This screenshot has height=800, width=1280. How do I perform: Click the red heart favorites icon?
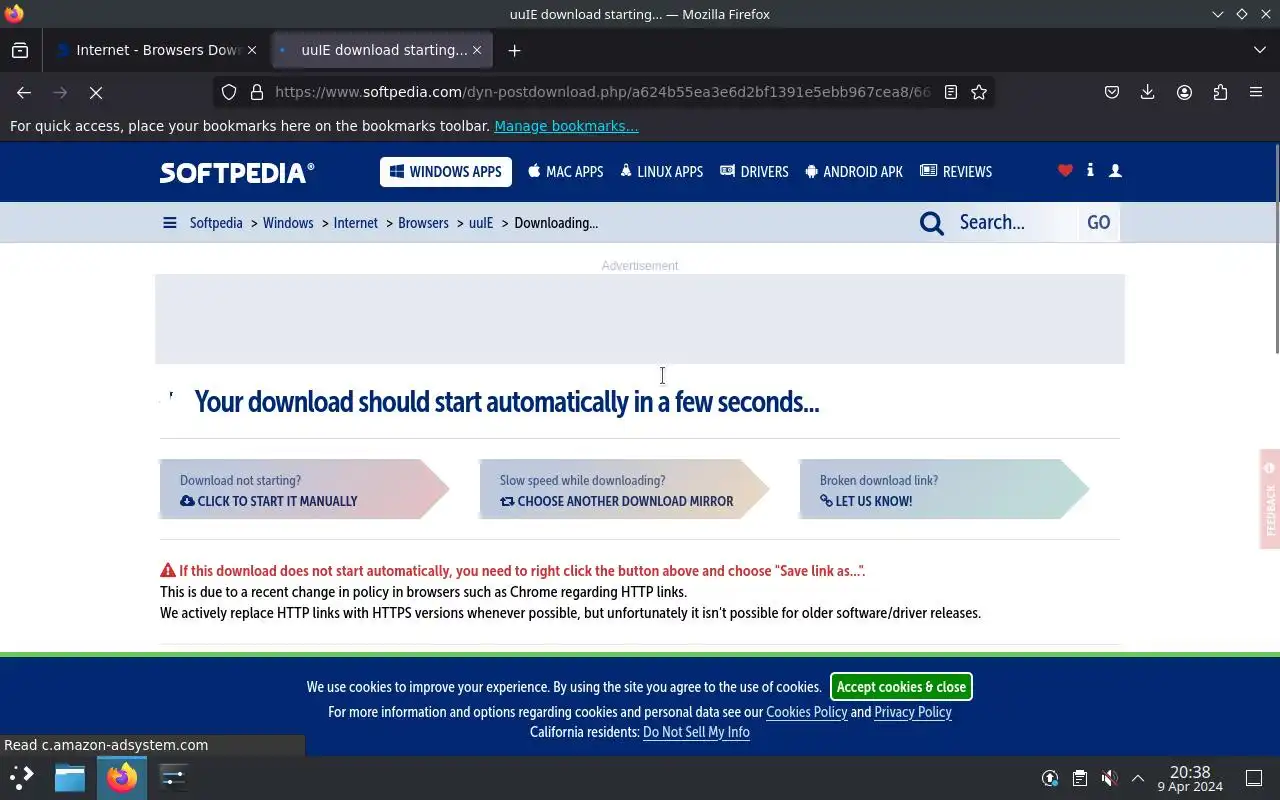pyautogui.click(x=1065, y=171)
